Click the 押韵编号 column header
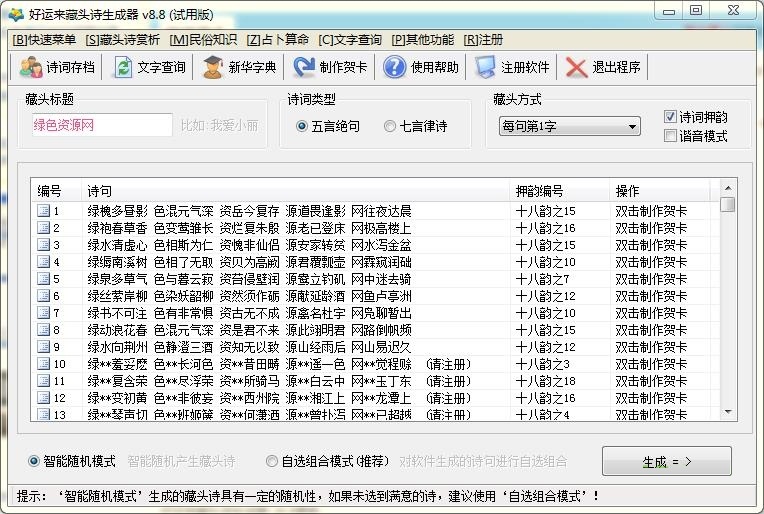 pos(559,191)
